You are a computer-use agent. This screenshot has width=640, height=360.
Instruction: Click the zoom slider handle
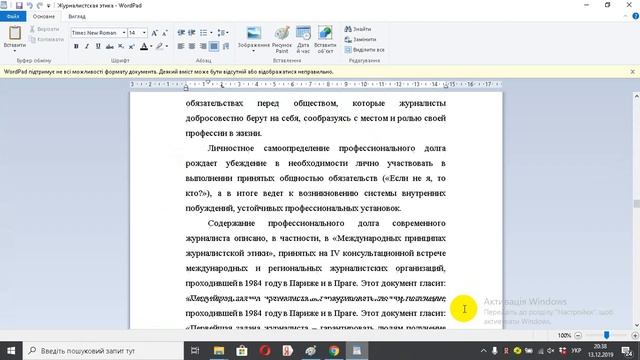[607, 335]
